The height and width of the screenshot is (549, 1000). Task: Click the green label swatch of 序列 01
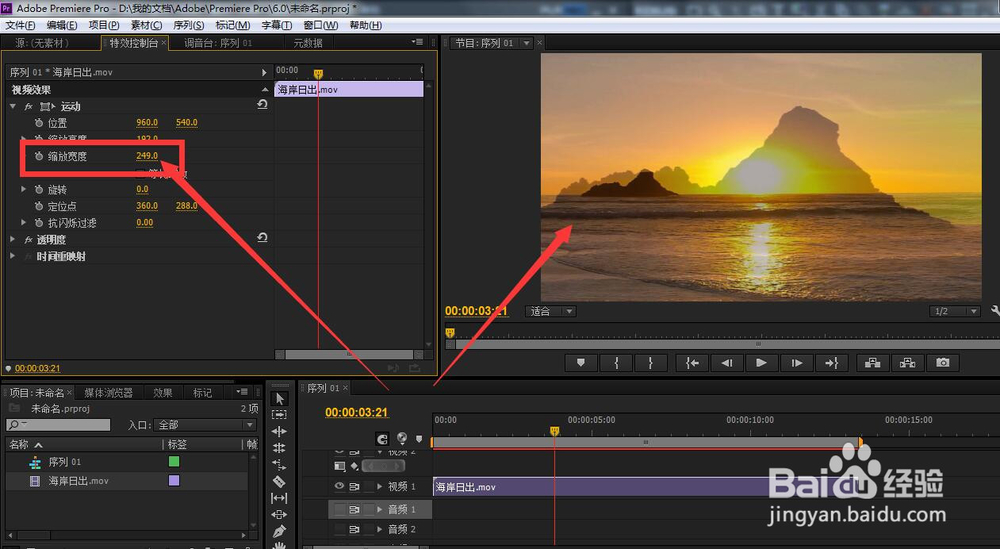[x=174, y=461]
